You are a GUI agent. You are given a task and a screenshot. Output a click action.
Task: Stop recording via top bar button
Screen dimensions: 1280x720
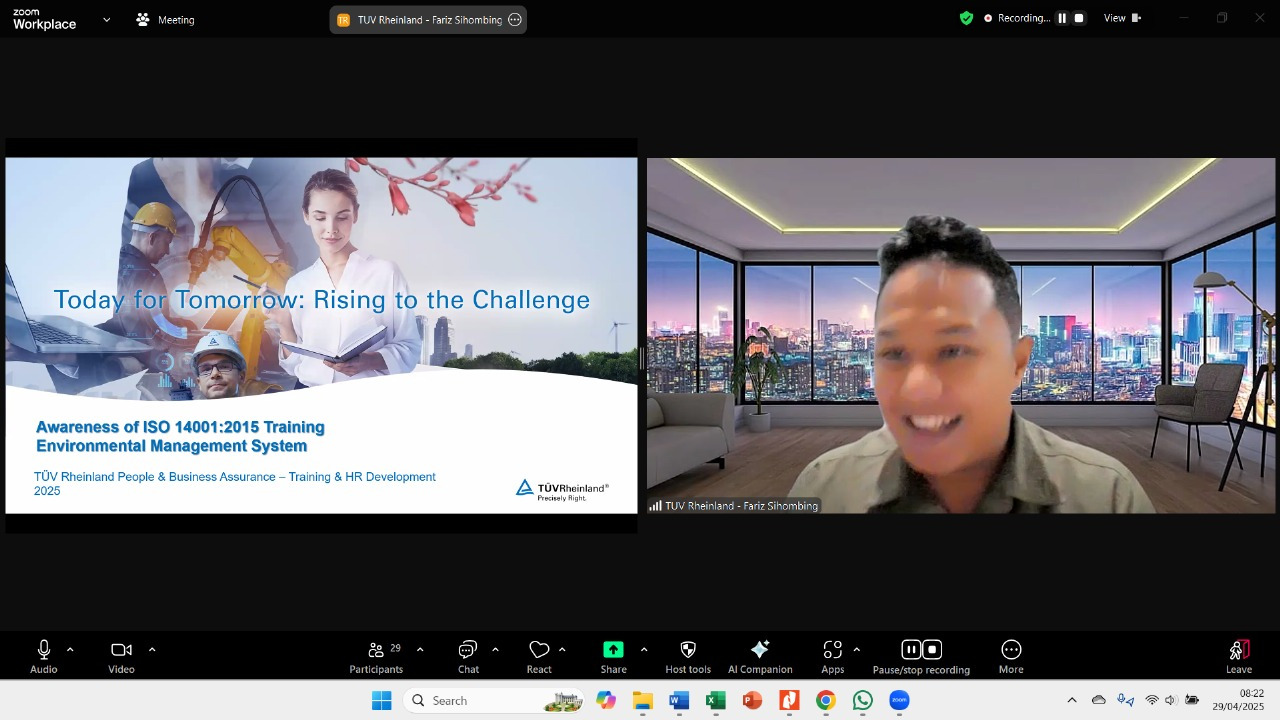click(1079, 18)
